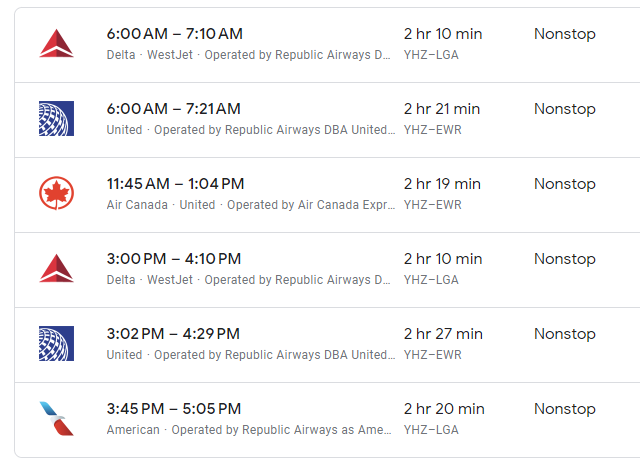
Task: Click the American Airlines logo
Action: [56, 418]
